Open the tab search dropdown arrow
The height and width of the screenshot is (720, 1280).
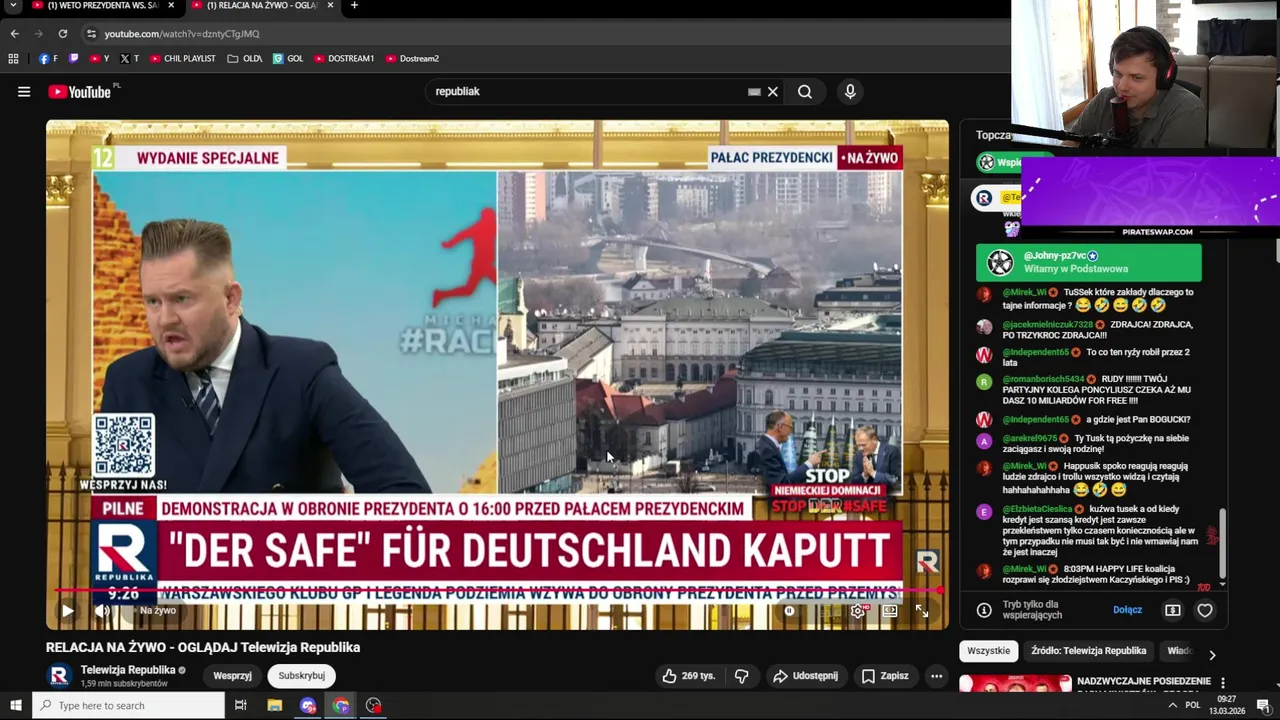[13, 6]
